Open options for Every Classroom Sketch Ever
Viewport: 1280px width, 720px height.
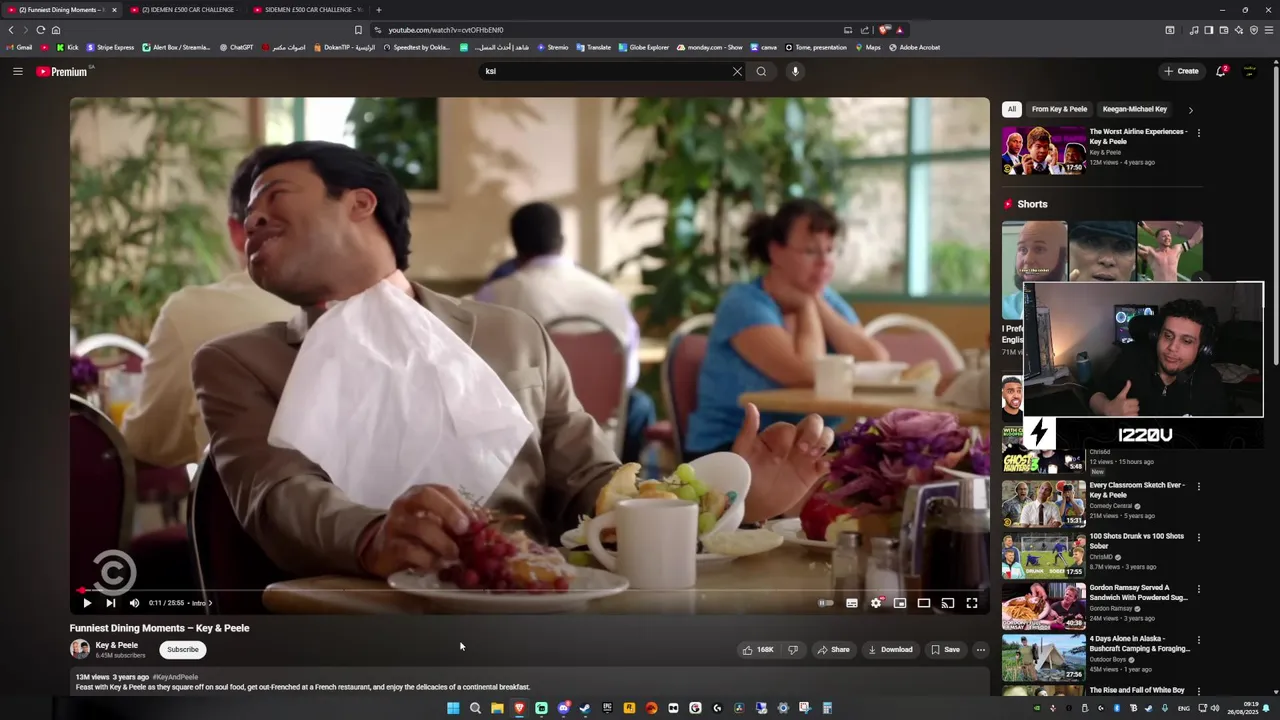click(x=1198, y=487)
